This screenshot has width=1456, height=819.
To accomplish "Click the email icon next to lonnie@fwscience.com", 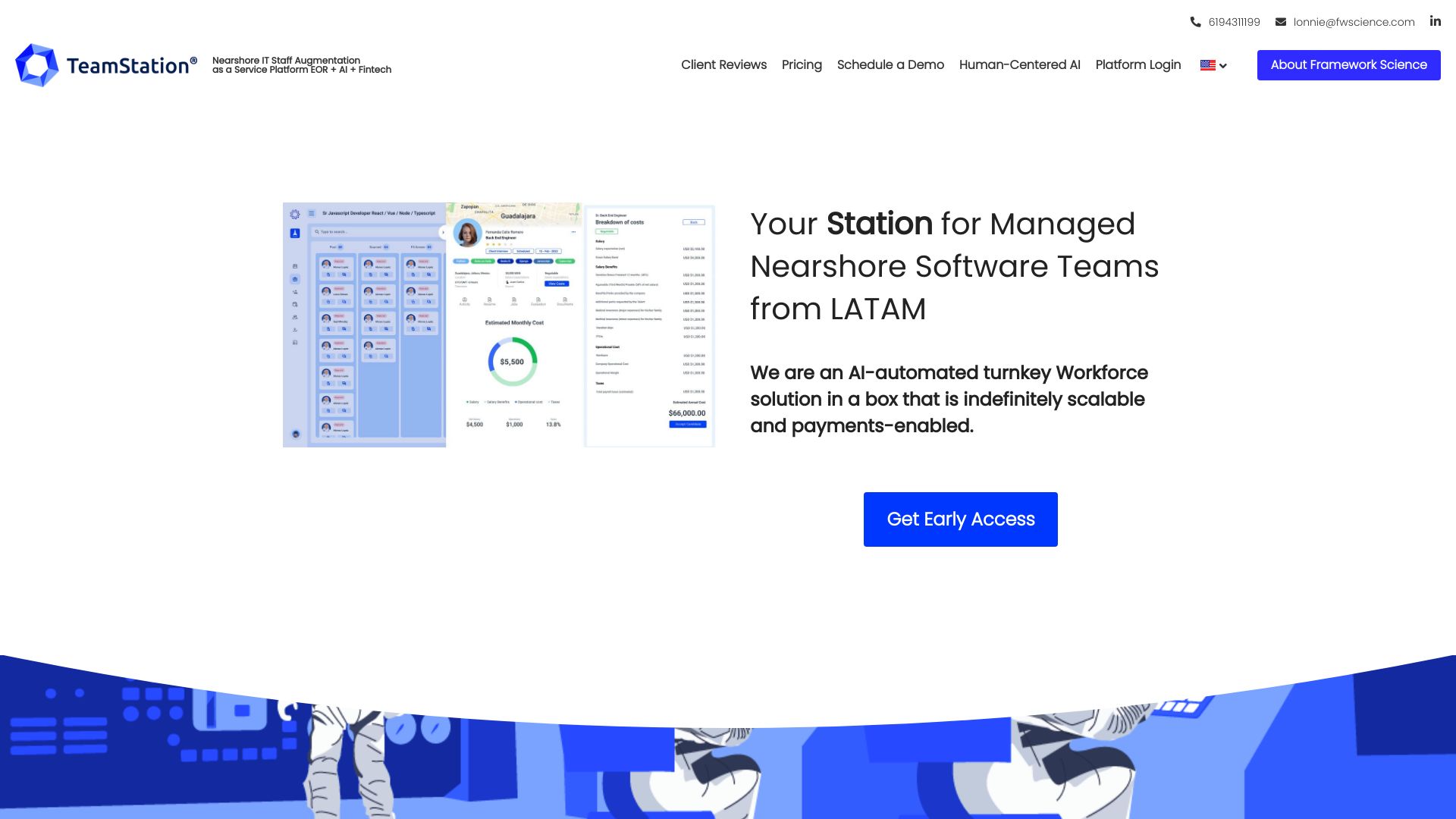I will coord(1281,22).
